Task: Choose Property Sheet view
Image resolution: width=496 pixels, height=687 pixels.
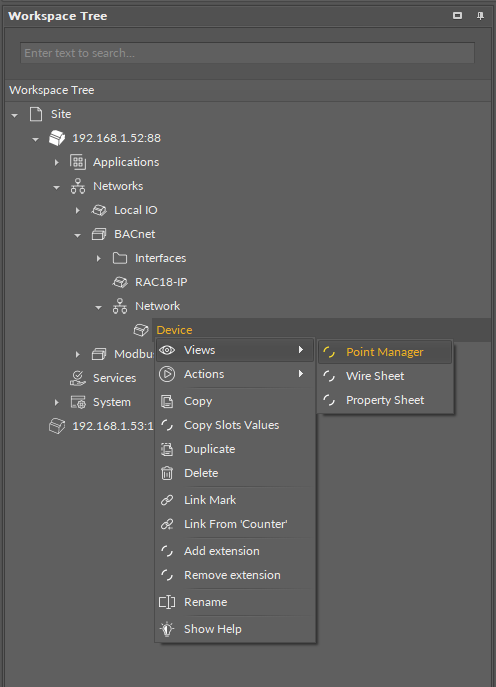Action: (x=385, y=400)
